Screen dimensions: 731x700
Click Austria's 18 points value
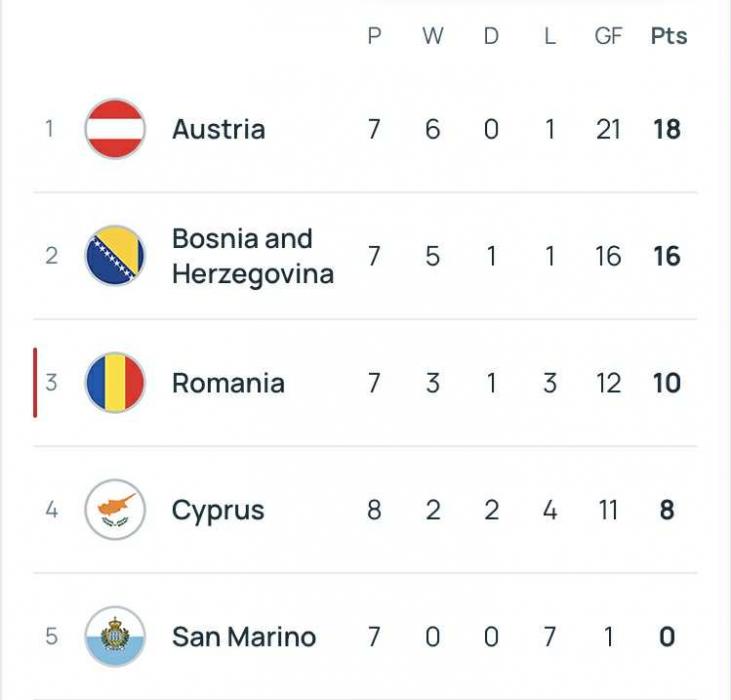(x=667, y=129)
